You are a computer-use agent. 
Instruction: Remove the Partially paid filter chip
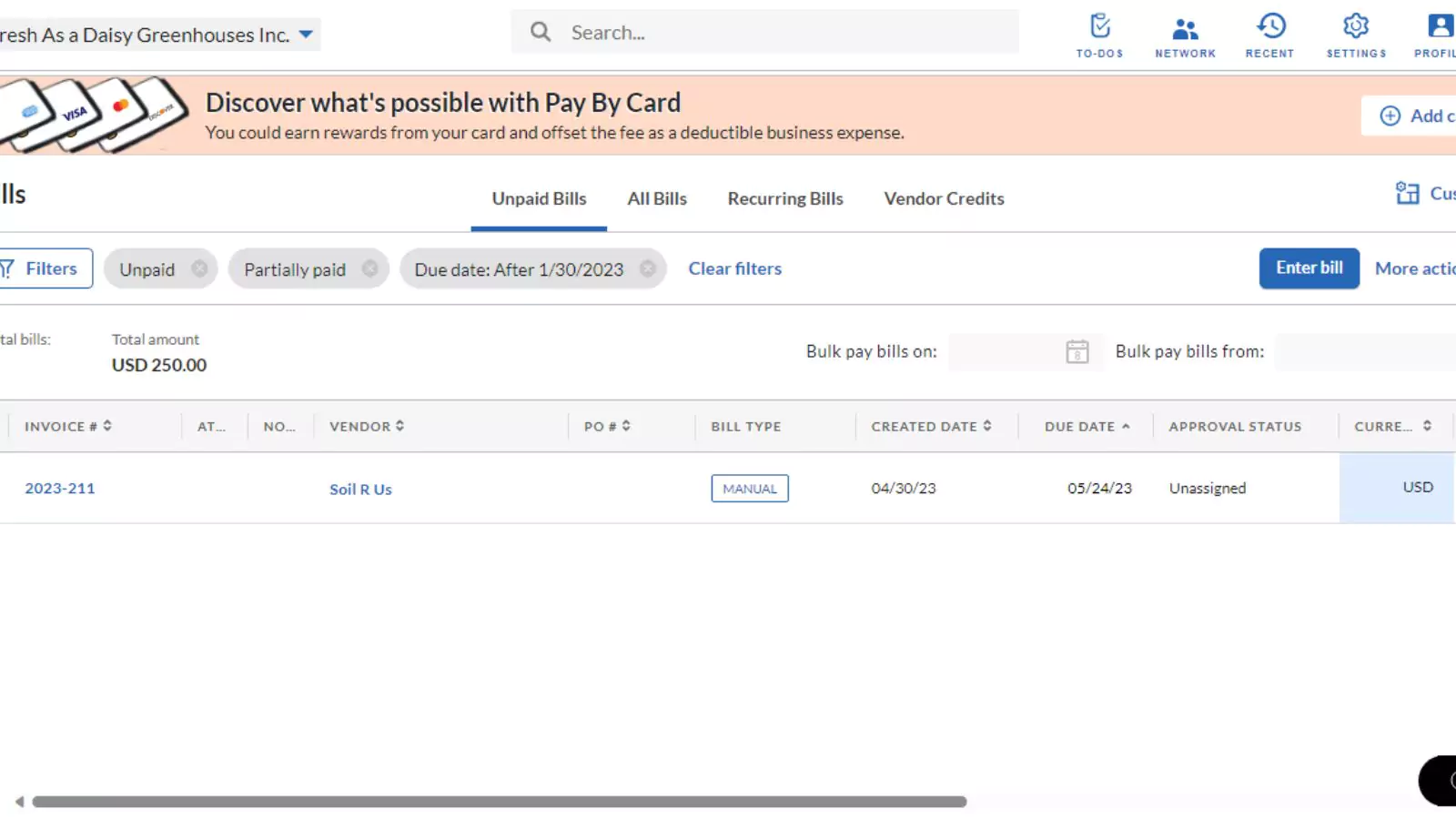click(x=369, y=268)
